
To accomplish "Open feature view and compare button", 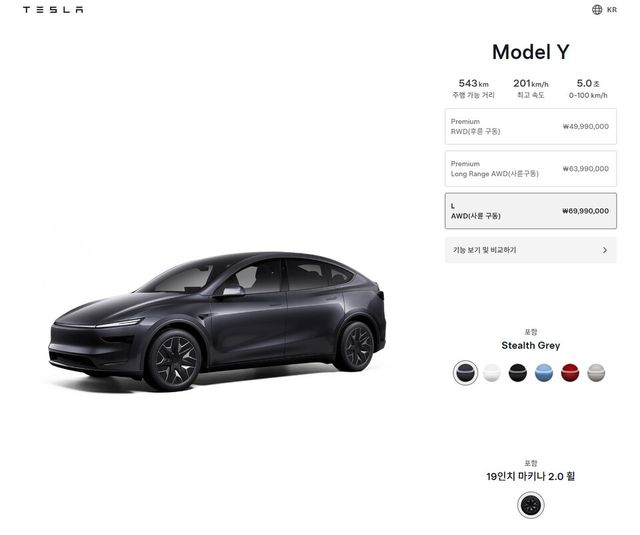I will point(531,250).
